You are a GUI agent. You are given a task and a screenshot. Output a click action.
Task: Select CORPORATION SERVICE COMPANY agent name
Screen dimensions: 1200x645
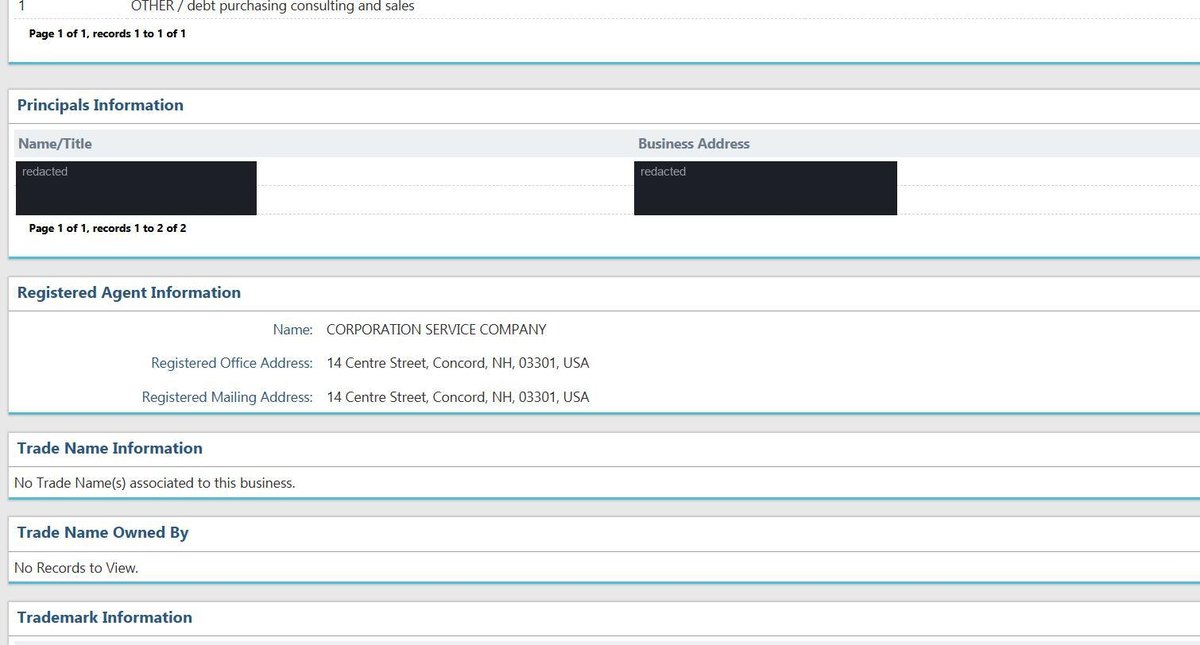tap(437, 329)
